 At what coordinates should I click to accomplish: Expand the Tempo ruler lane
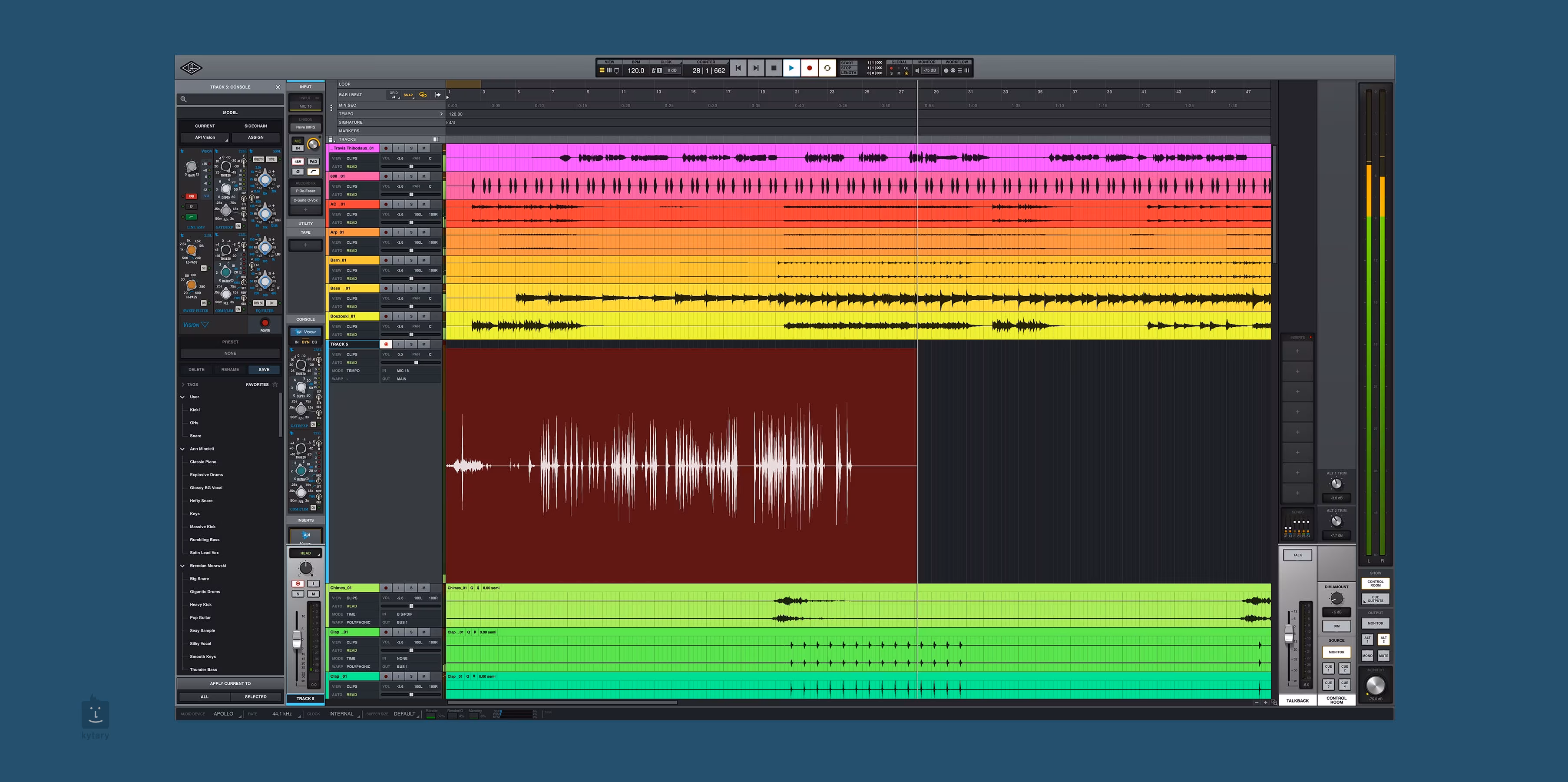(441, 114)
